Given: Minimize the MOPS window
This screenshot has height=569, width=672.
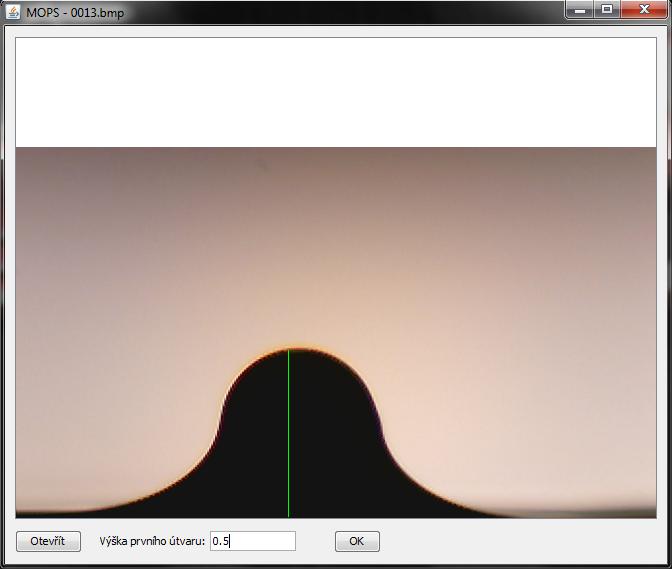Looking at the screenshot, I should pyautogui.click(x=579, y=9).
